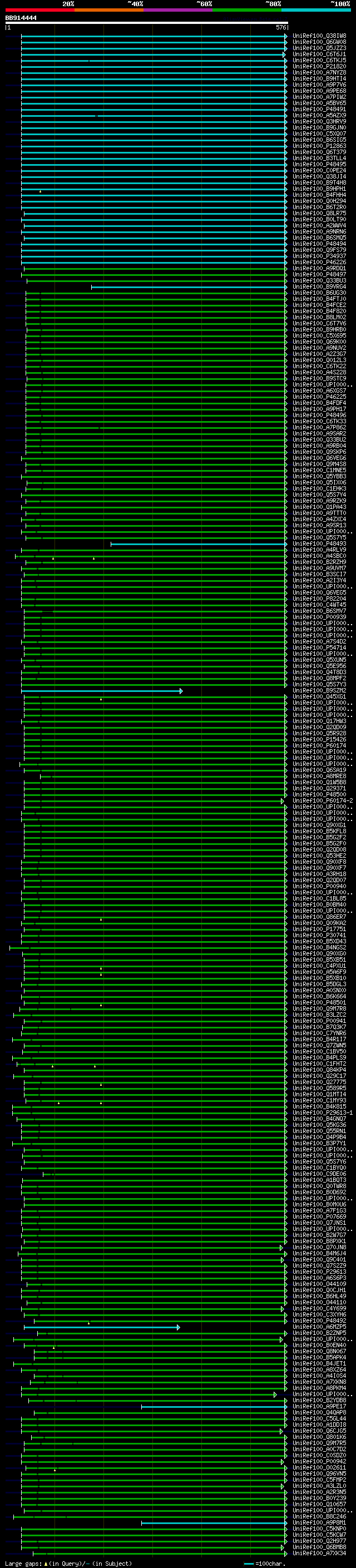Open hit UniRef100_Q38IW8
356x1568 pixels.
(x=319, y=36)
